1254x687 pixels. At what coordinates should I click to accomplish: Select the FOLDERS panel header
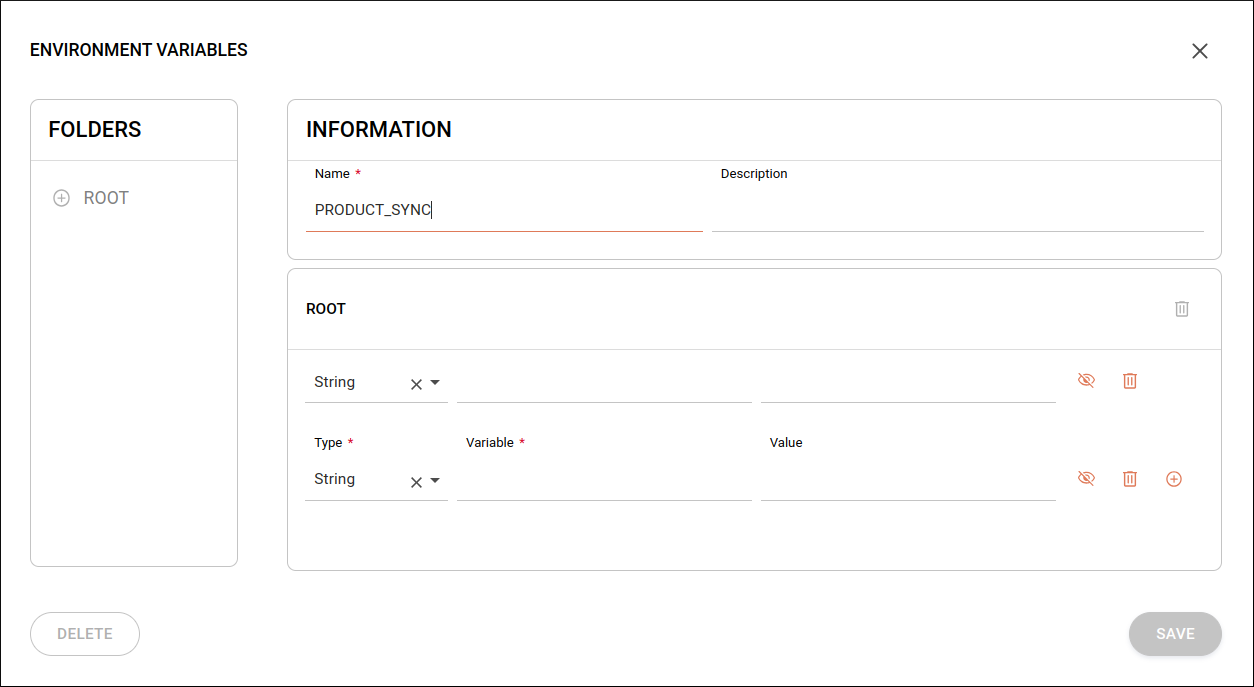pos(93,129)
